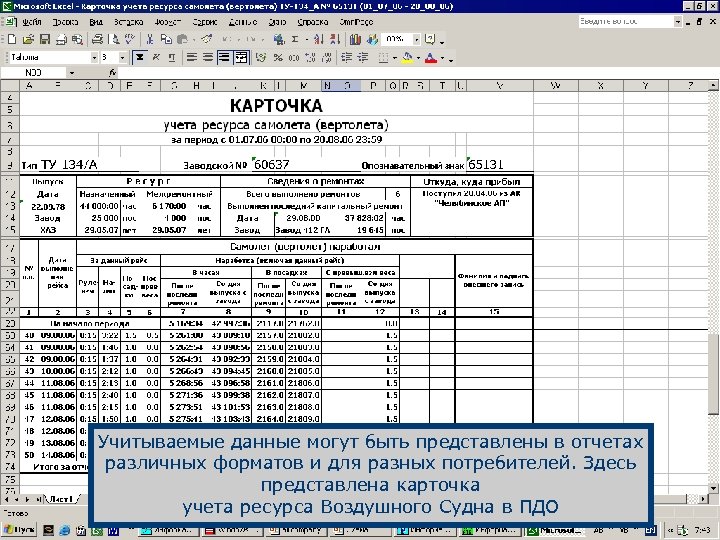
Task: Click the Paste clipboard icon
Action: coord(182,39)
